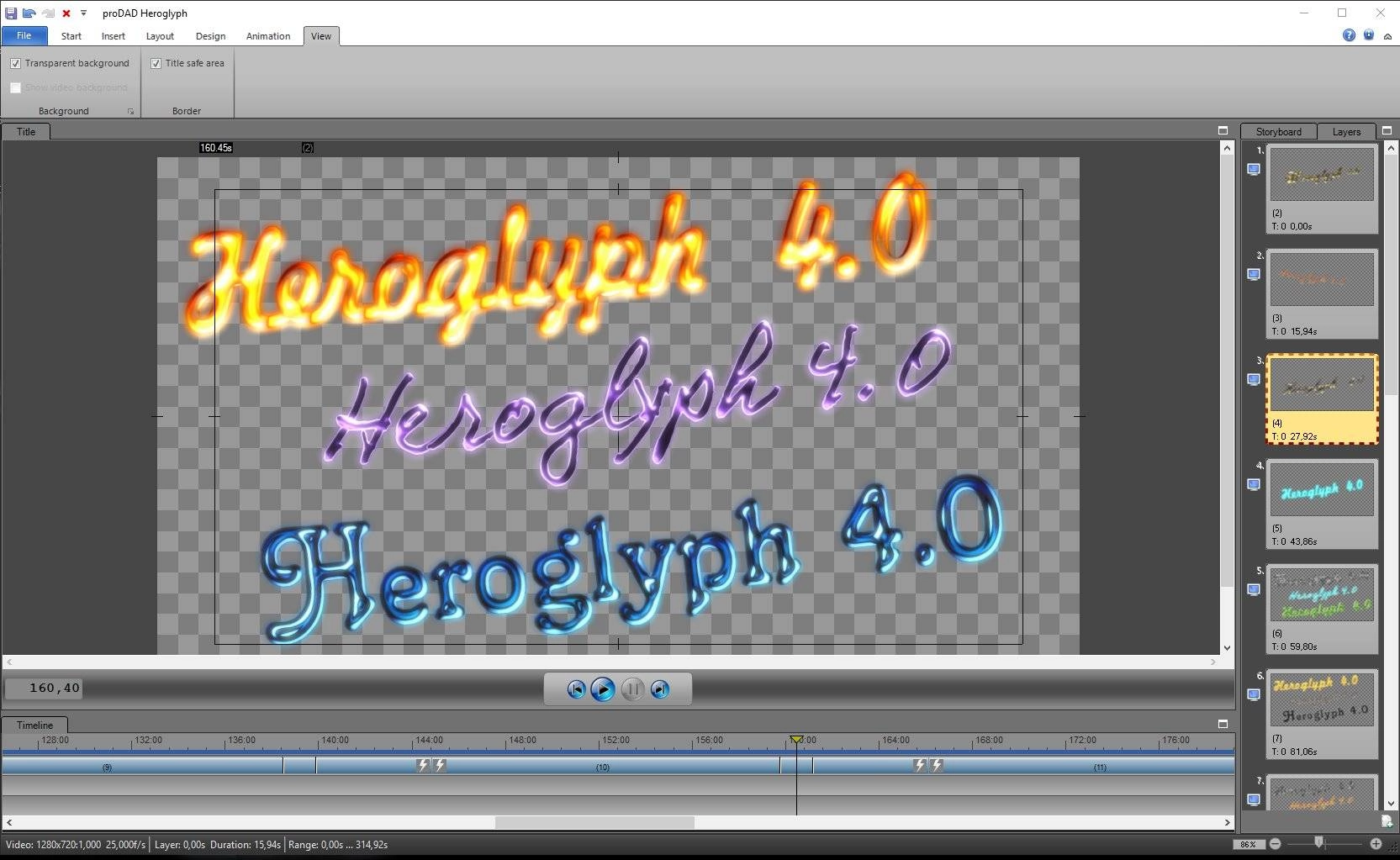This screenshot has width=1400, height=860.
Task: Toggle the Title safe area checkbox
Action: pyautogui.click(x=156, y=63)
